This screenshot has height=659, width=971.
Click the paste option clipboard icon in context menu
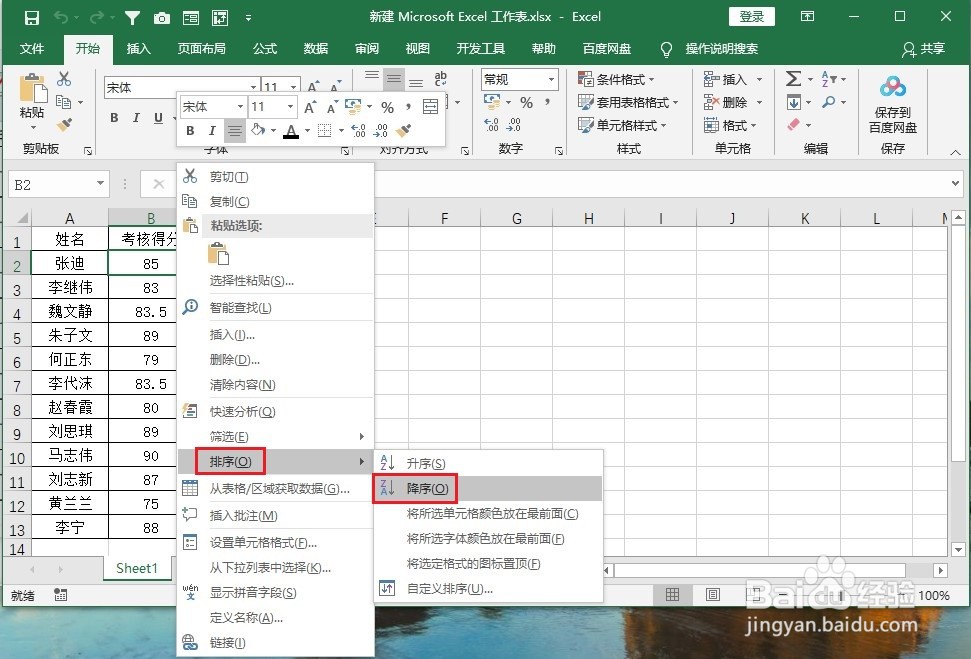(x=219, y=254)
